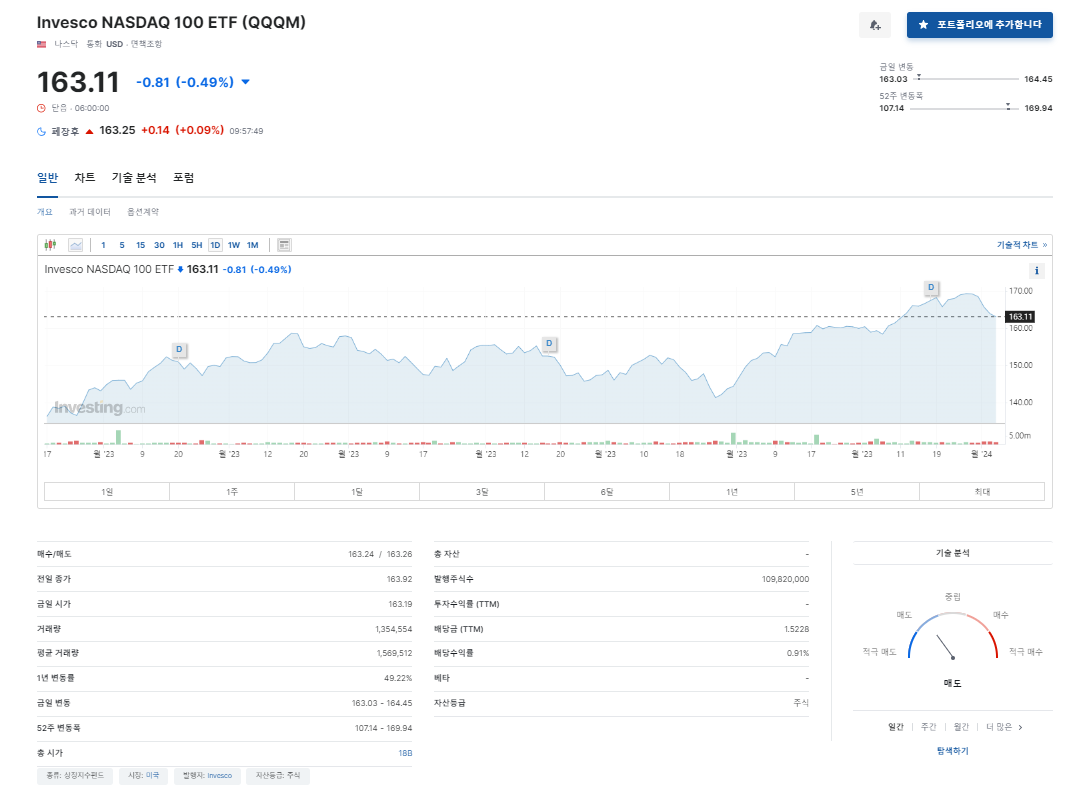Open the 기술 분석 tab
1065x795 pixels.
click(x=134, y=178)
